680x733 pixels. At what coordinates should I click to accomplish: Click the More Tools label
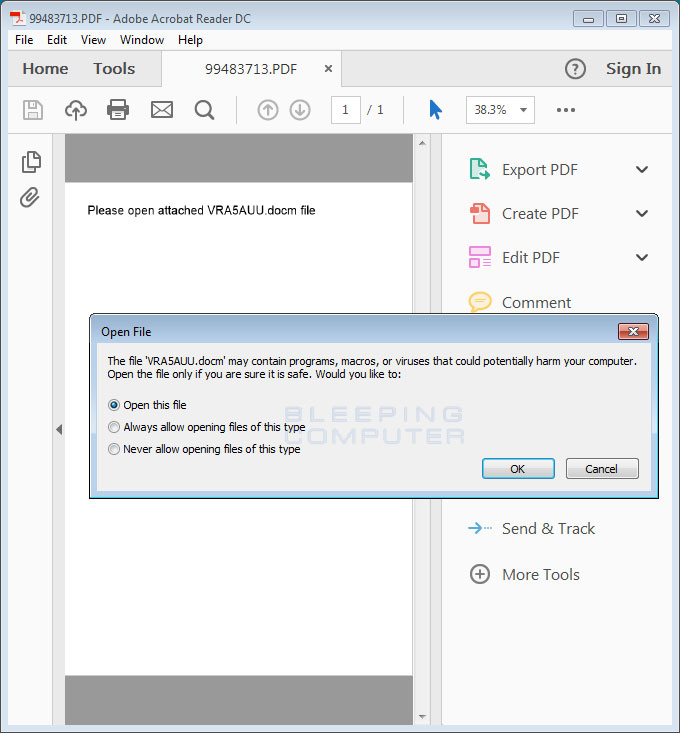(x=541, y=574)
